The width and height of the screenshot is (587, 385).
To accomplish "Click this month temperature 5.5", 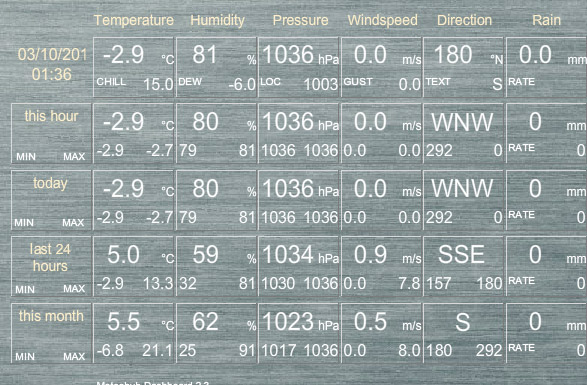I will (123, 322).
